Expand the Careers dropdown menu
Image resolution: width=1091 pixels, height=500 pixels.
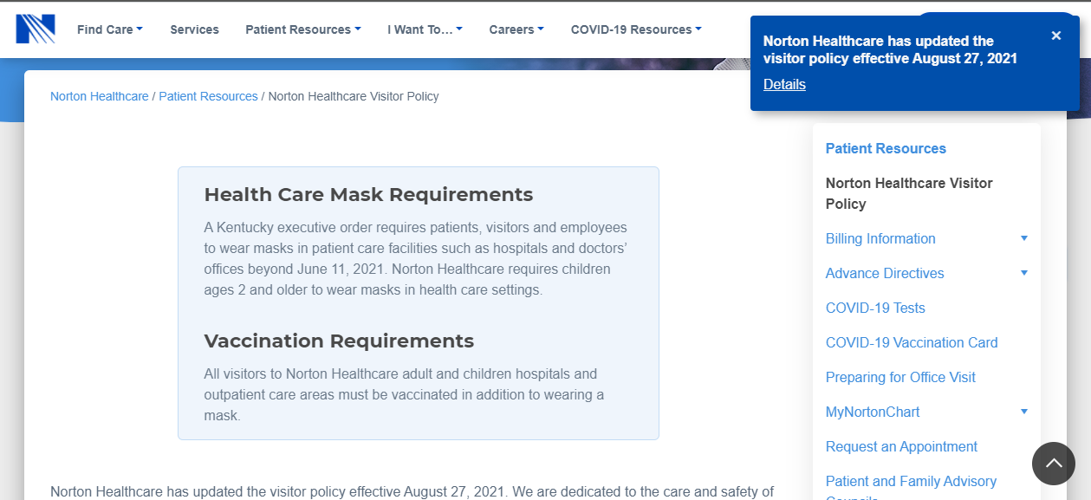click(516, 29)
